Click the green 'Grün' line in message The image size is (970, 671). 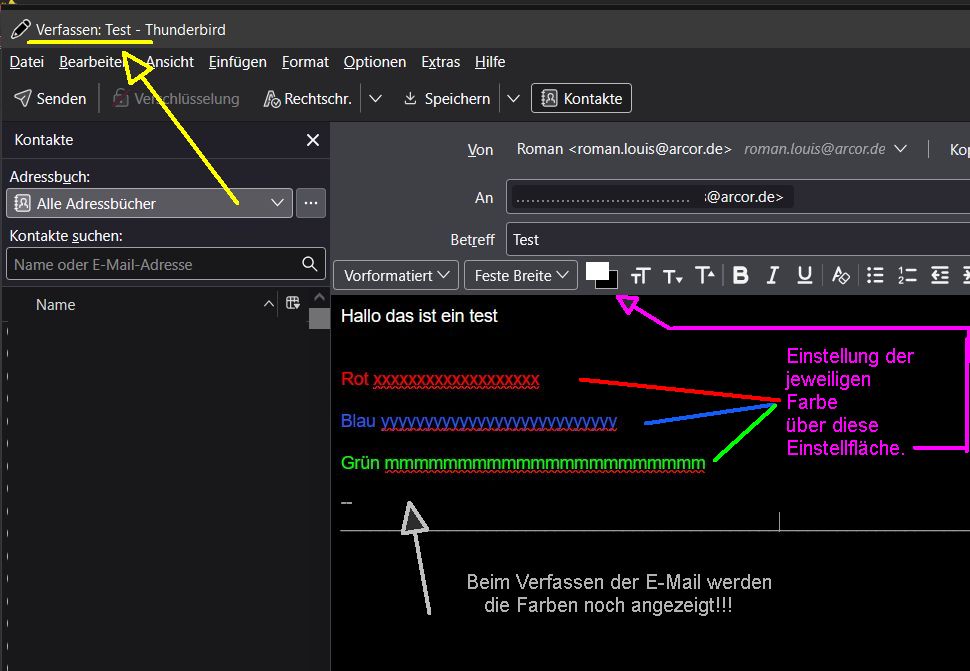[523, 463]
